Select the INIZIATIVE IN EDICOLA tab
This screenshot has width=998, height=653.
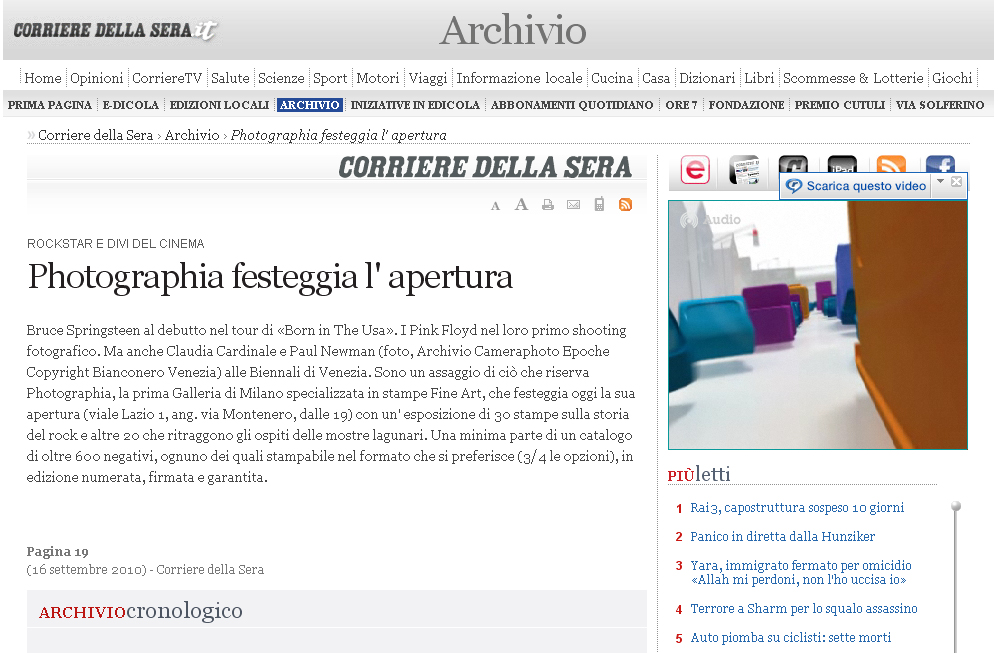[415, 105]
